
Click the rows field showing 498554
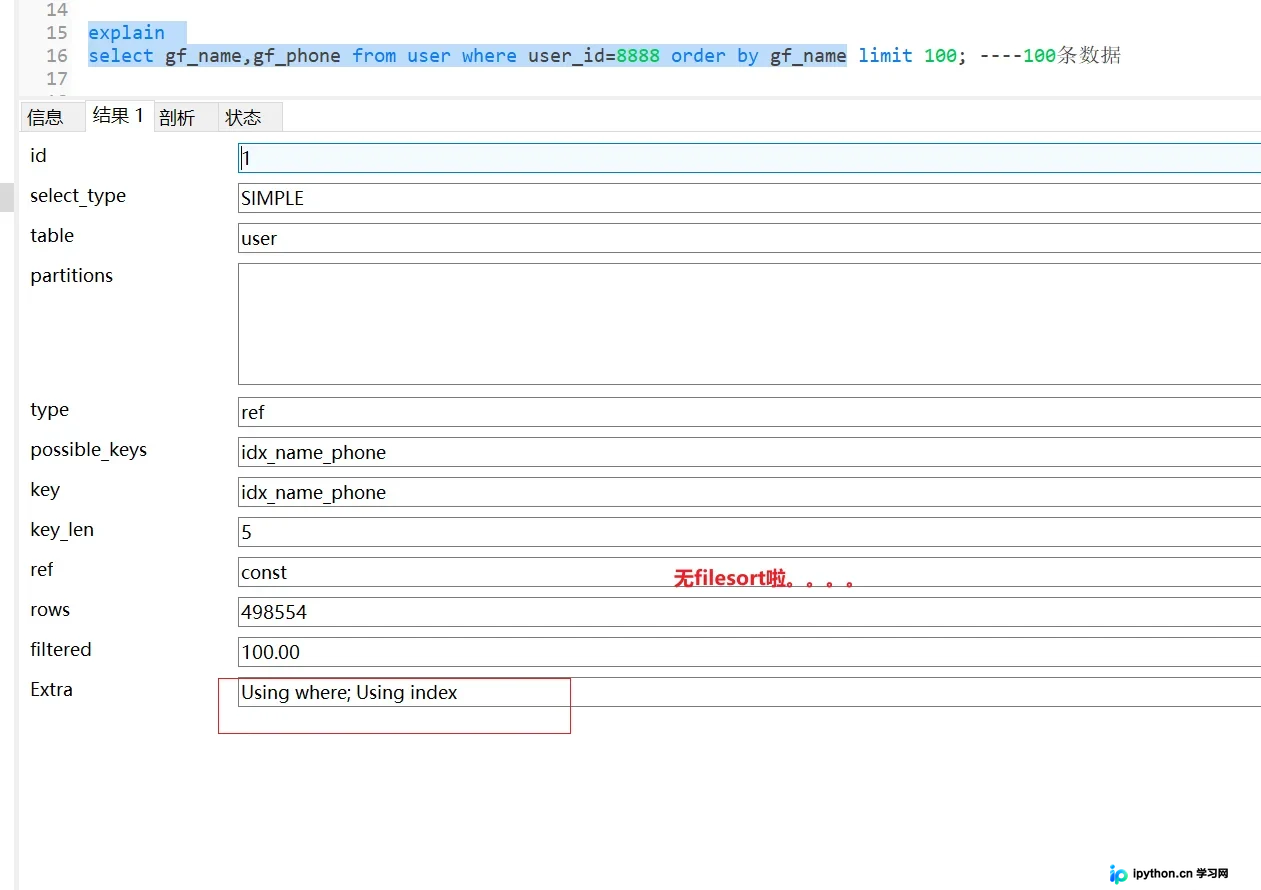[749, 612]
